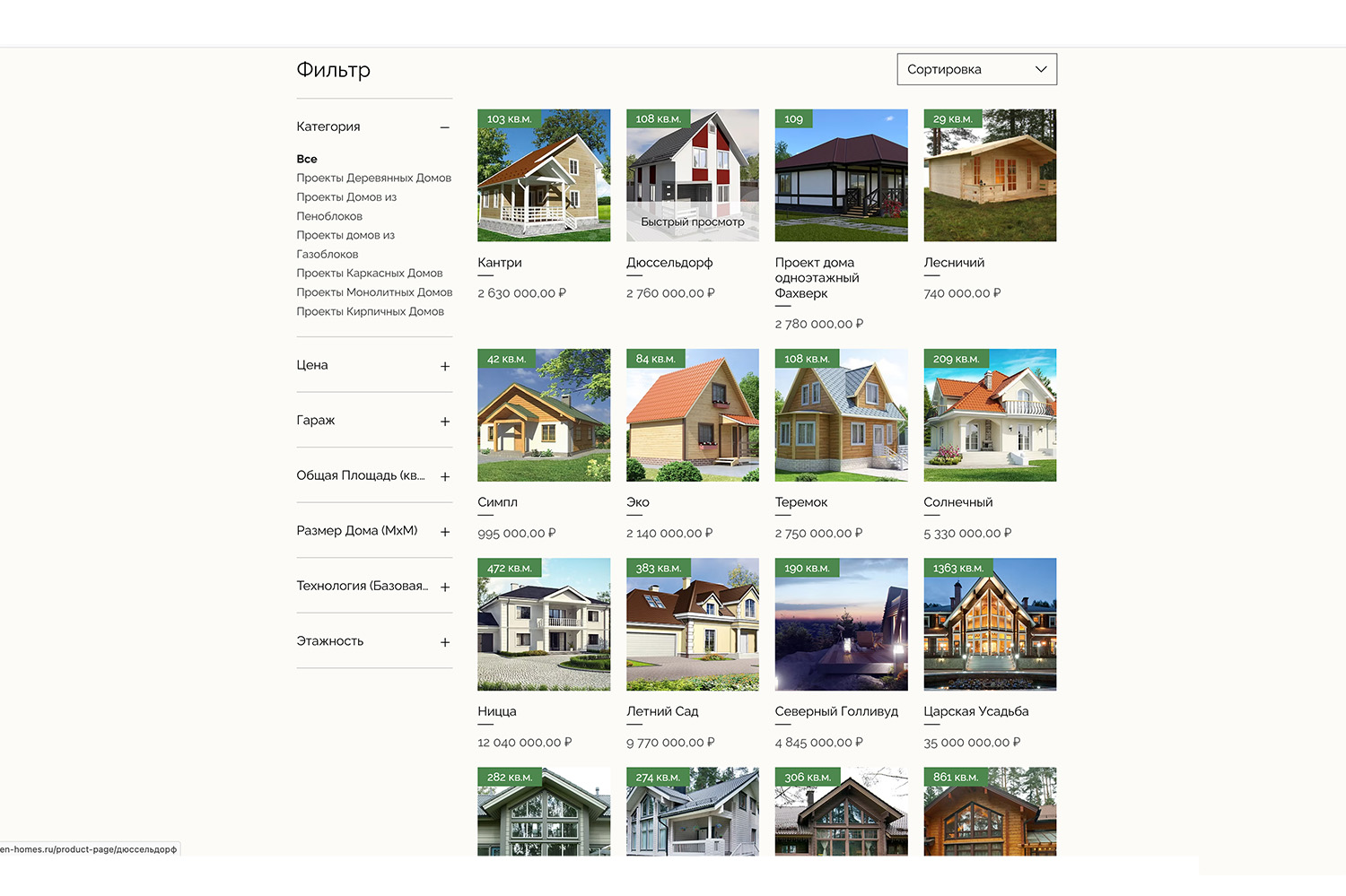Expand the Цена filter section

coord(444,366)
